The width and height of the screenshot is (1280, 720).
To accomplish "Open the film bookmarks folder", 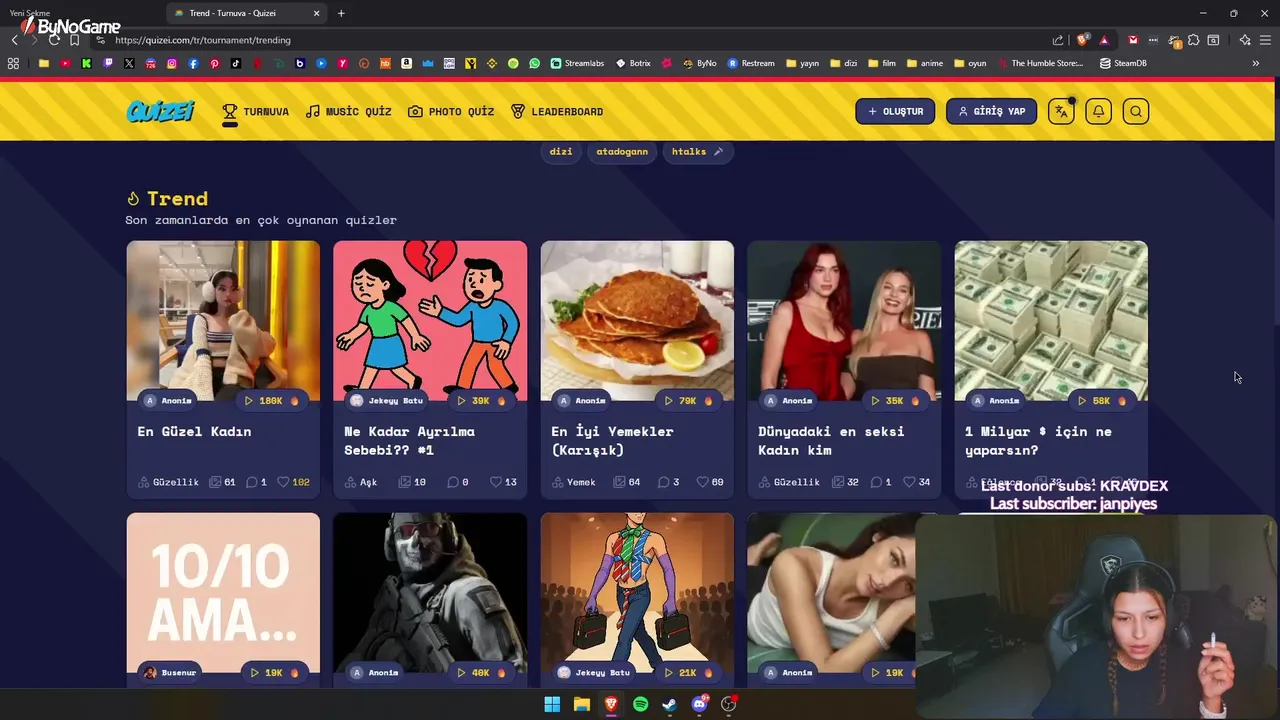I will tap(881, 63).
